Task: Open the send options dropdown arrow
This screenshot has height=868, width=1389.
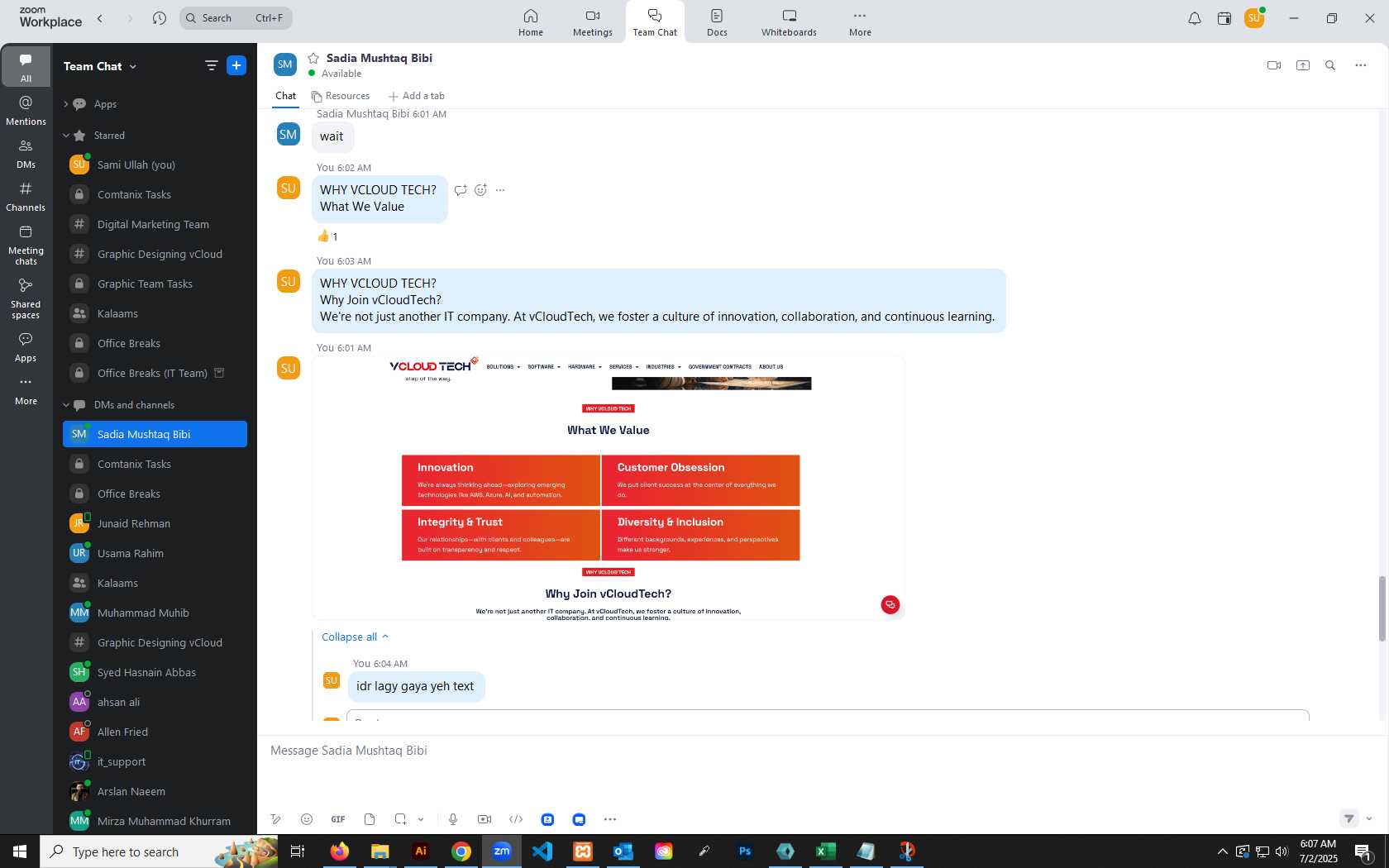Action: [x=1369, y=818]
